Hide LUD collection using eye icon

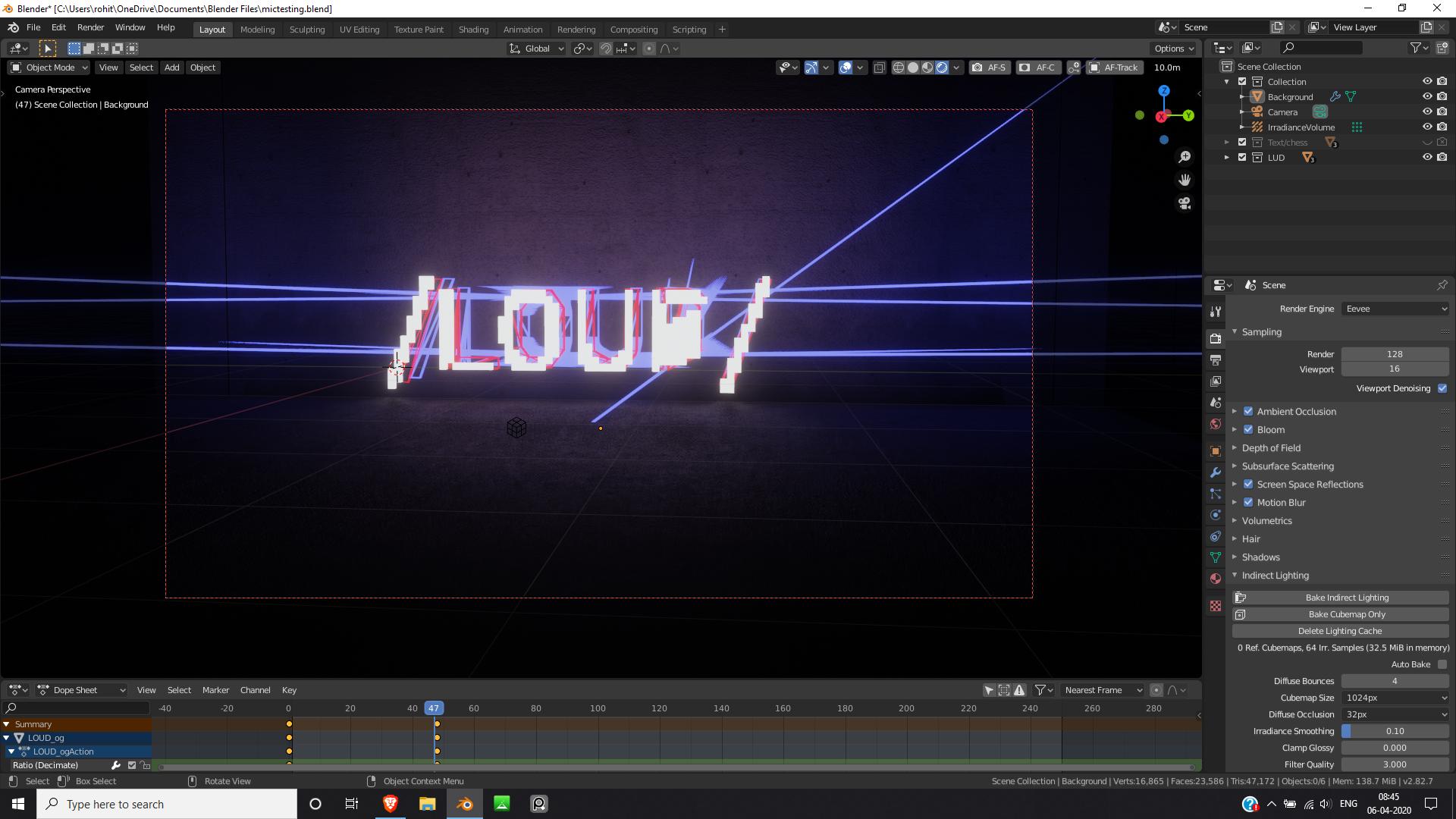pos(1427,157)
